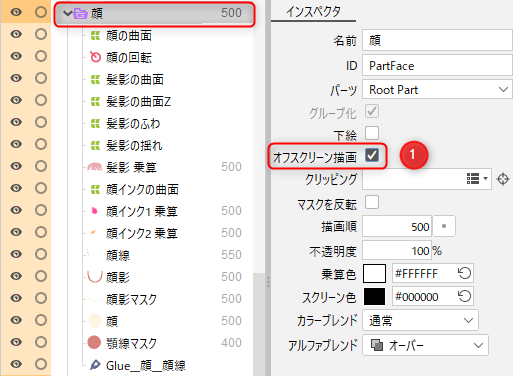The height and width of the screenshot is (376, 513).
Task: Reset the multiply color #FFFFFF
Action: (464, 273)
